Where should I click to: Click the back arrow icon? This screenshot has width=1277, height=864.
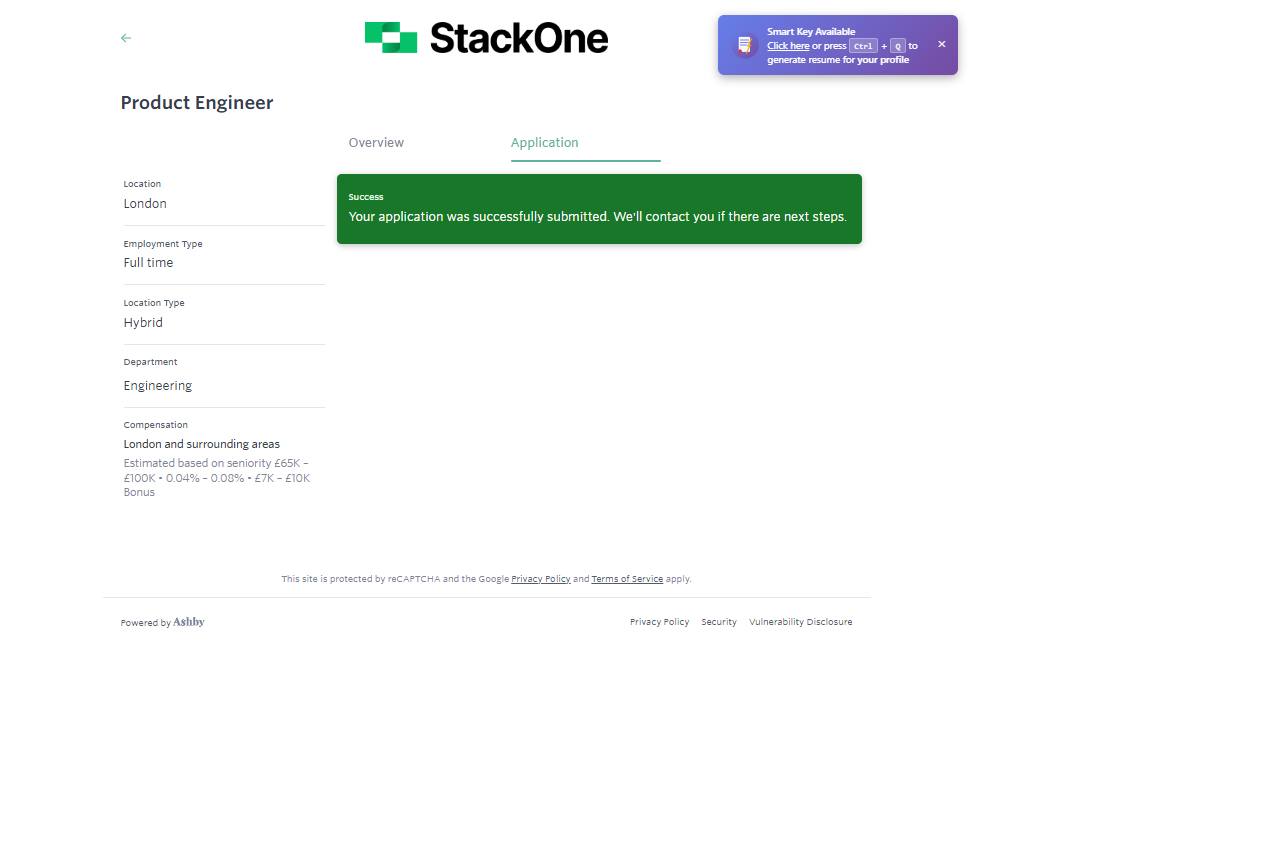(x=126, y=38)
